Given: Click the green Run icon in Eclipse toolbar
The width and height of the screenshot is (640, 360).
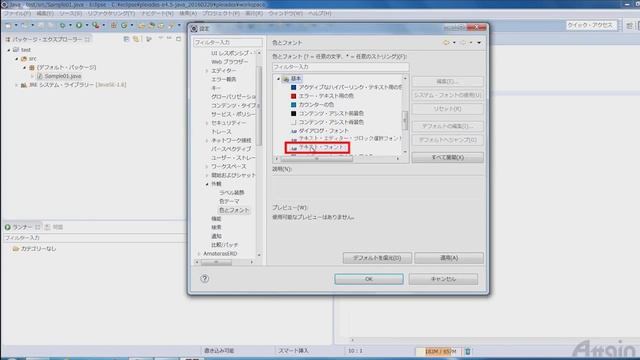Looking at the screenshot, I should coord(79,25).
